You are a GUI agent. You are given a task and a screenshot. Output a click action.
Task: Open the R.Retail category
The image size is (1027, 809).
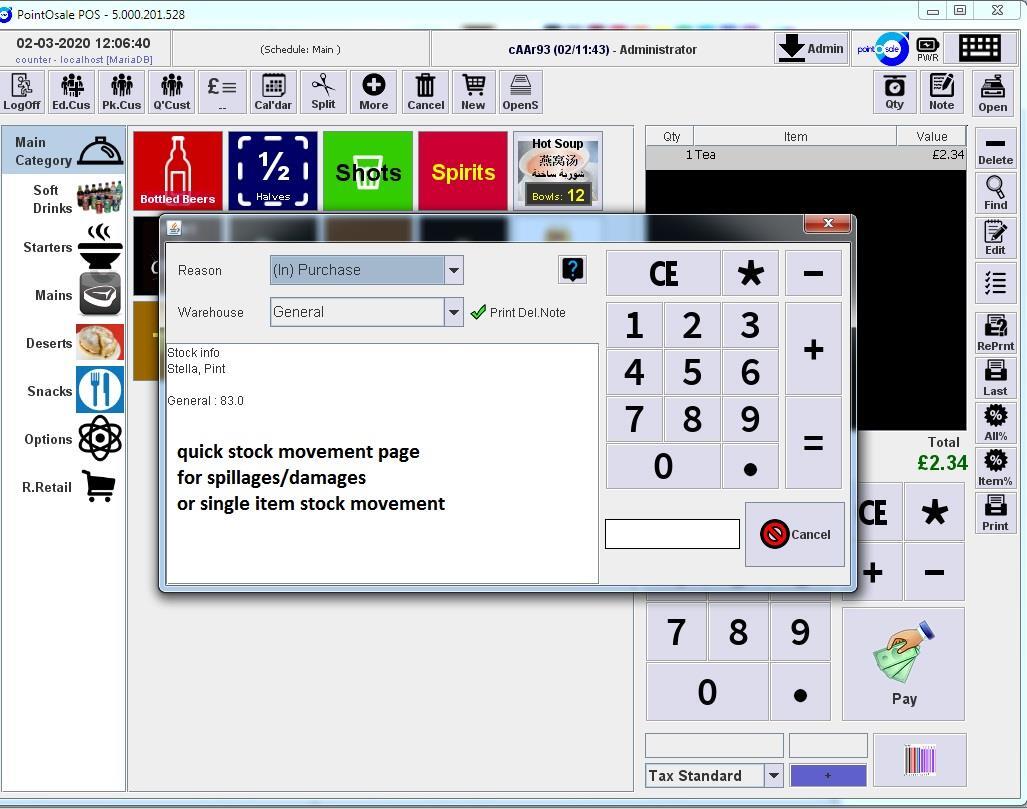click(63, 487)
